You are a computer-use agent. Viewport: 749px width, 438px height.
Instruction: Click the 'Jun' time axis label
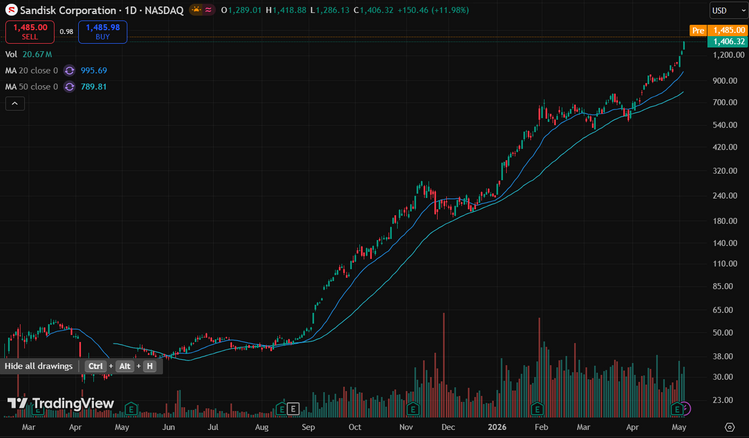point(168,427)
